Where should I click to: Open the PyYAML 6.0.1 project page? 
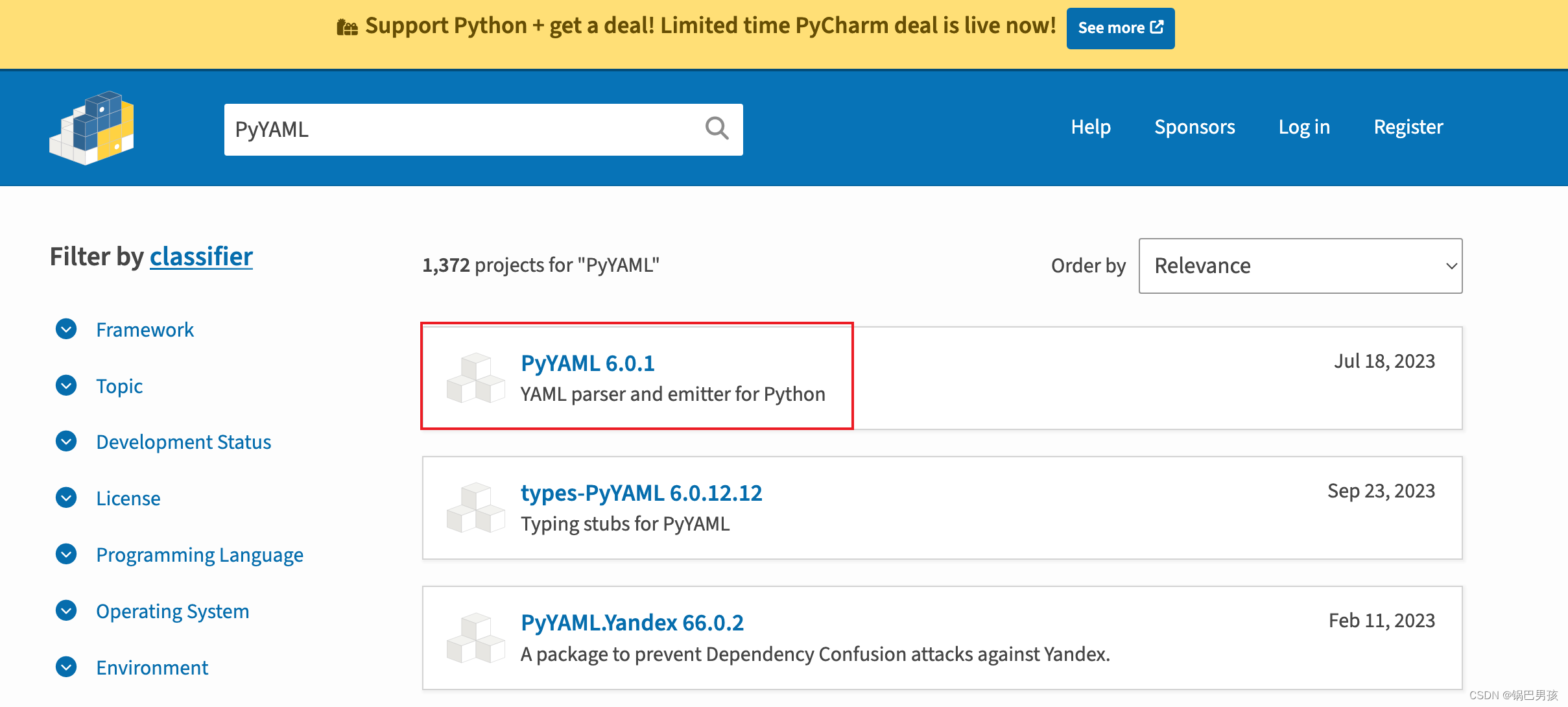click(588, 363)
